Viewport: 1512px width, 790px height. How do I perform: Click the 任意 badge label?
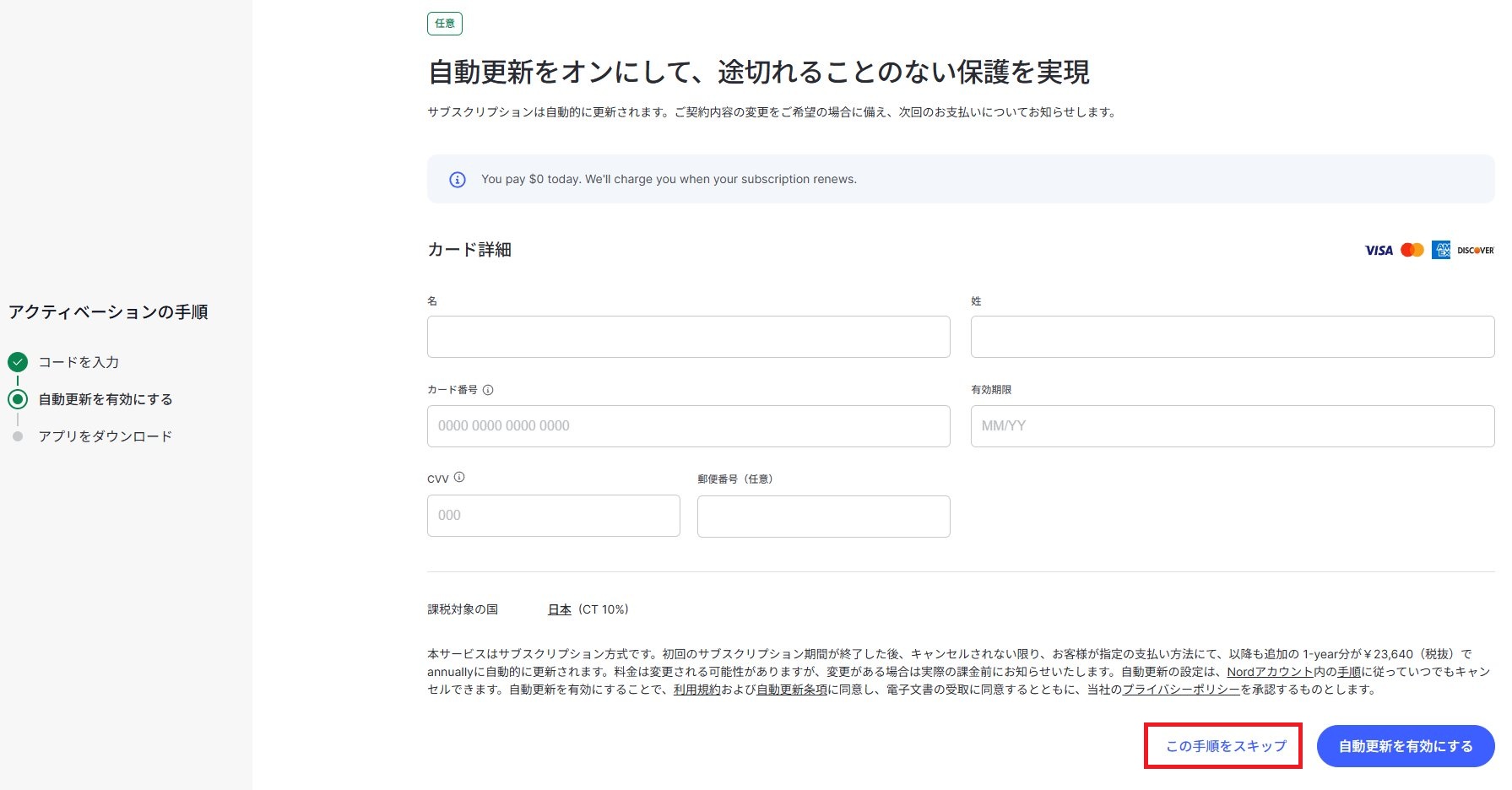click(x=445, y=24)
